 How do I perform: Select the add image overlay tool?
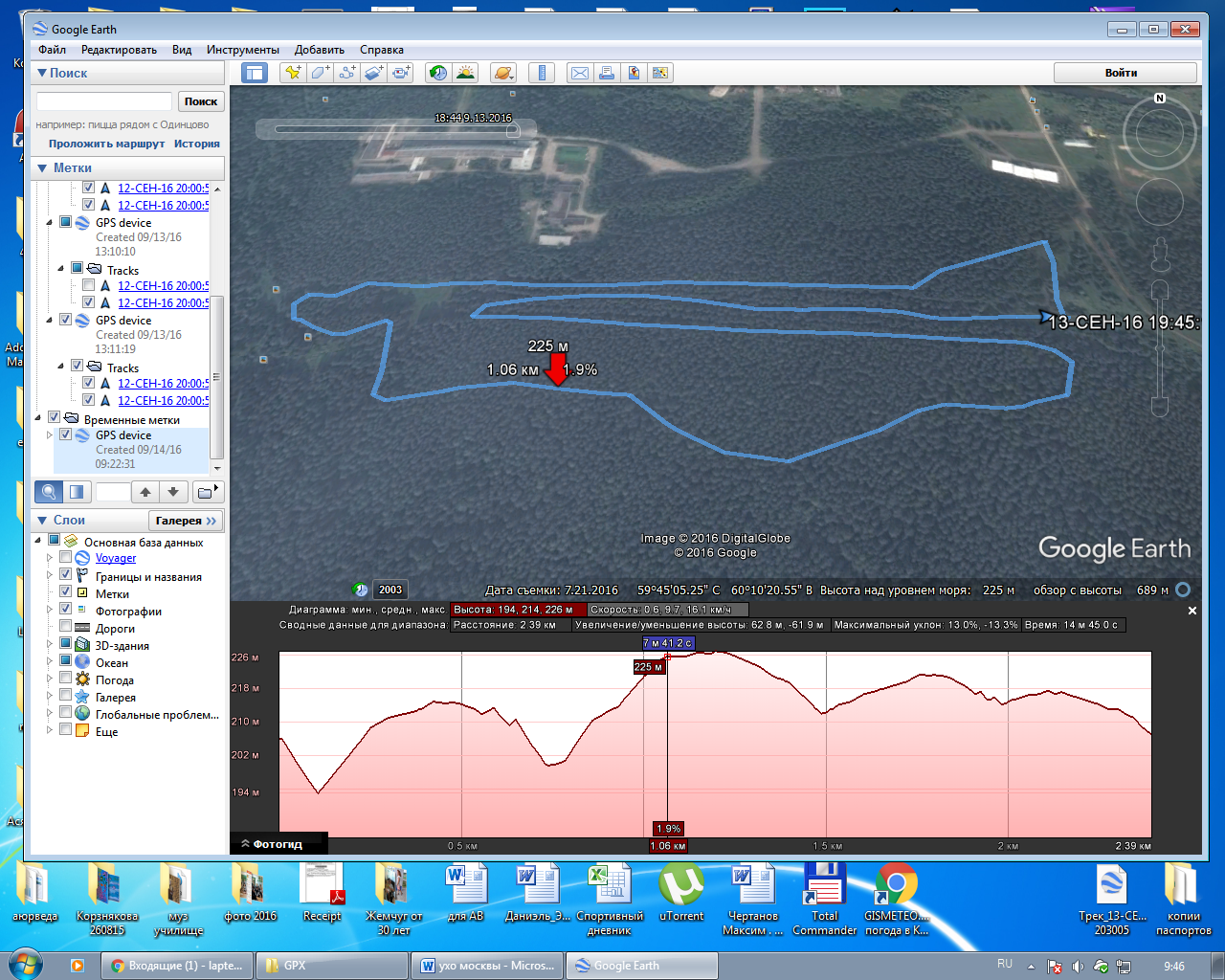(x=374, y=73)
